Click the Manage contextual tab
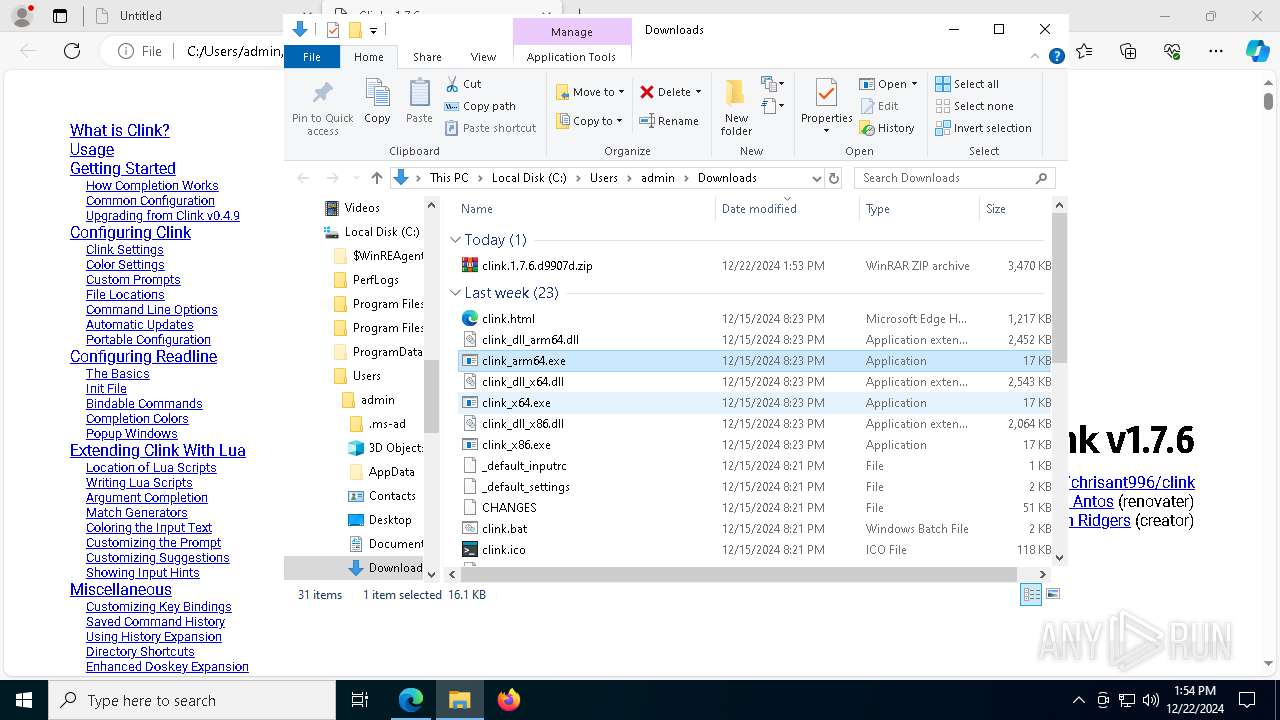This screenshot has width=1280, height=720. point(571,32)
